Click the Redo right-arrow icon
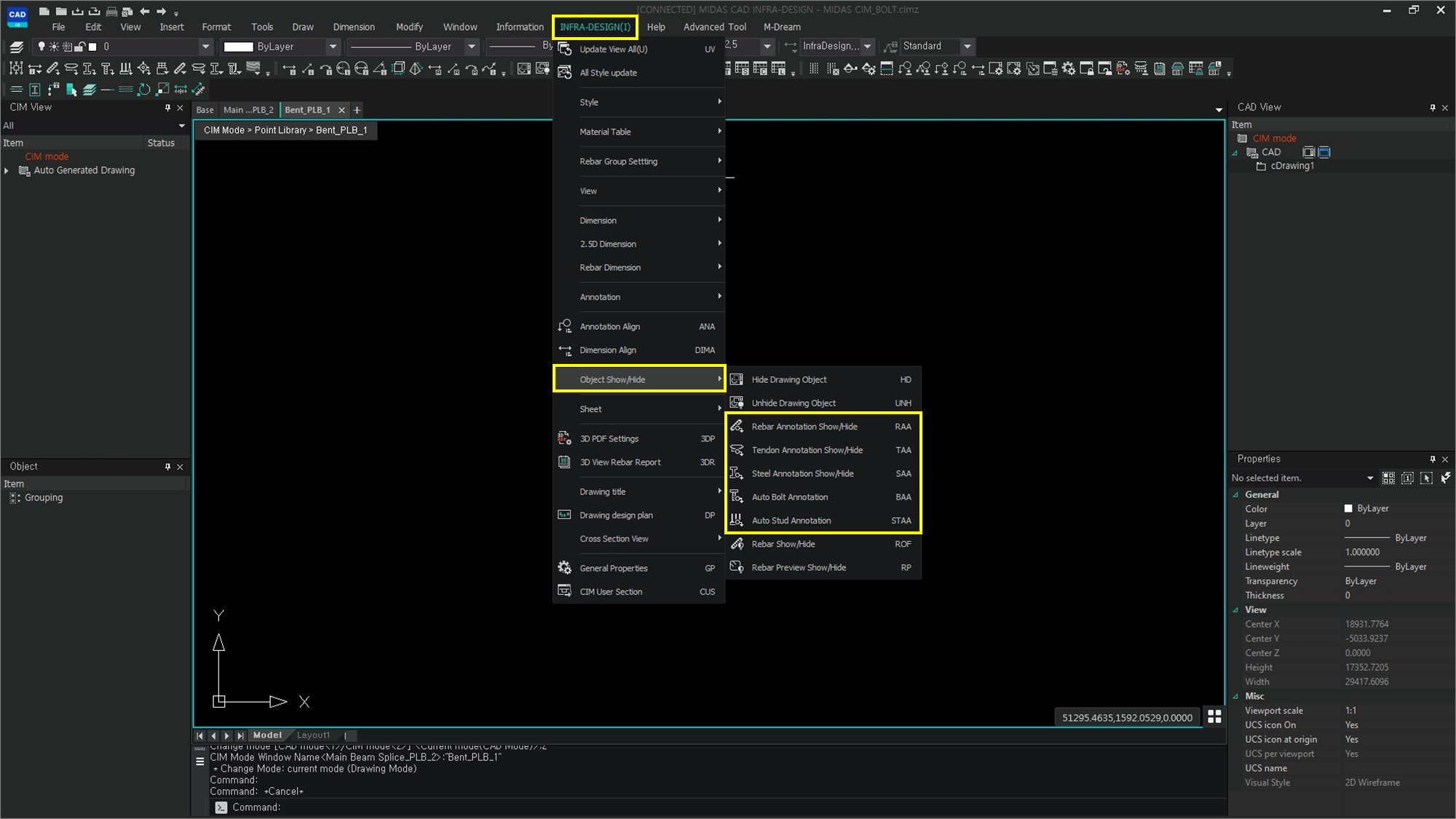Image resolution: width=1456 pixels, height=819 pixels. coord(162,11)
